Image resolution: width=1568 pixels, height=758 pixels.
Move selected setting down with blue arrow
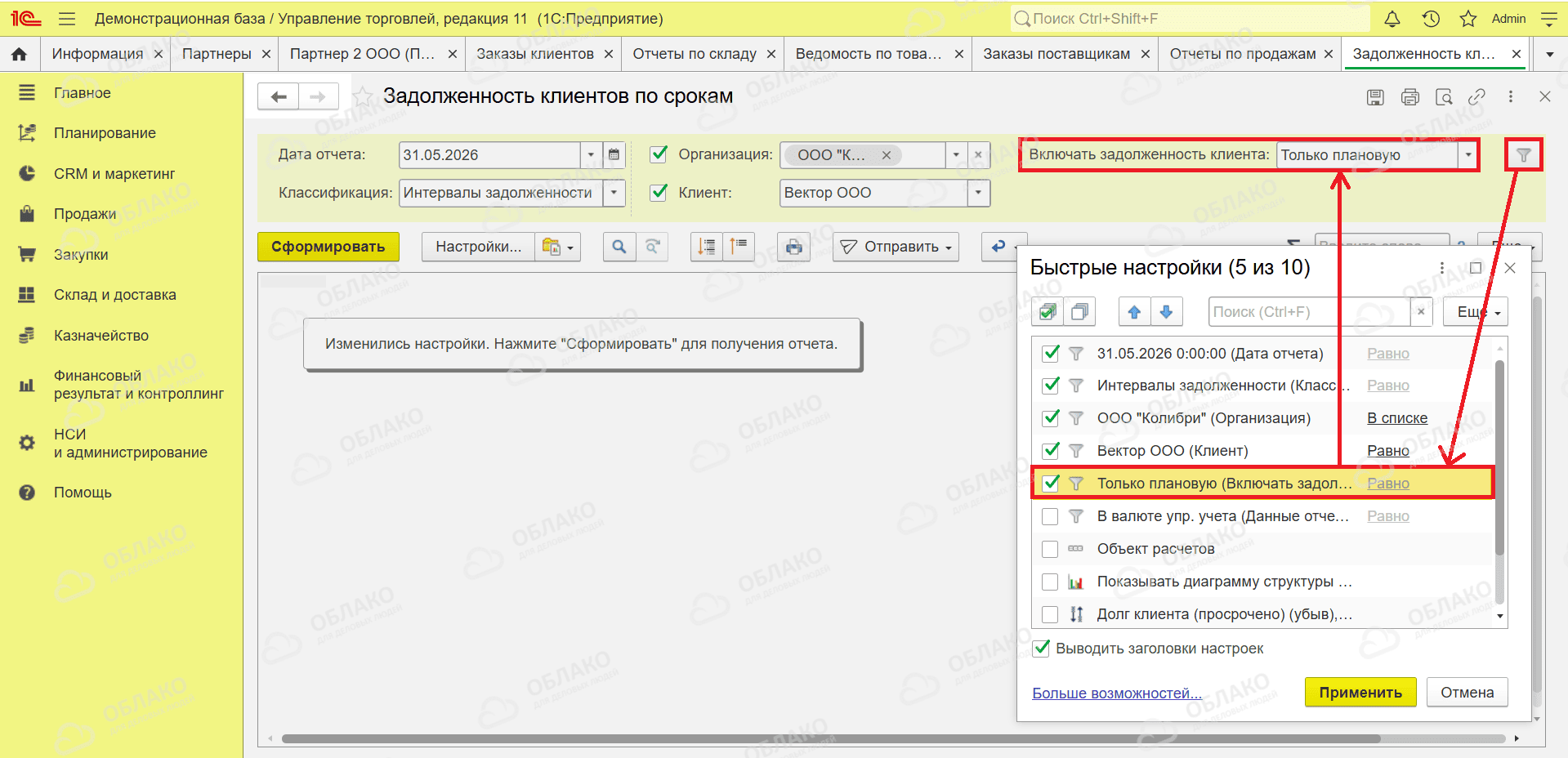pyautogui.click(x=1166, y=312)
